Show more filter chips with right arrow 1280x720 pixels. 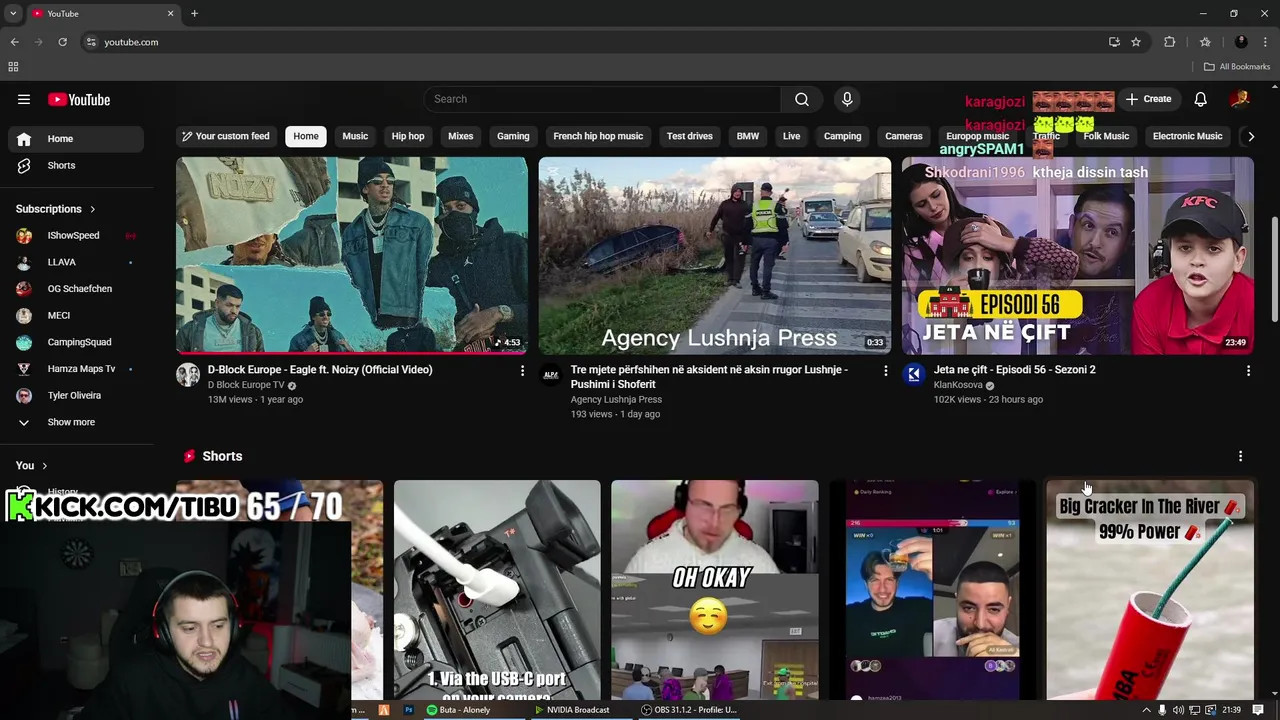pos(1250,136)
